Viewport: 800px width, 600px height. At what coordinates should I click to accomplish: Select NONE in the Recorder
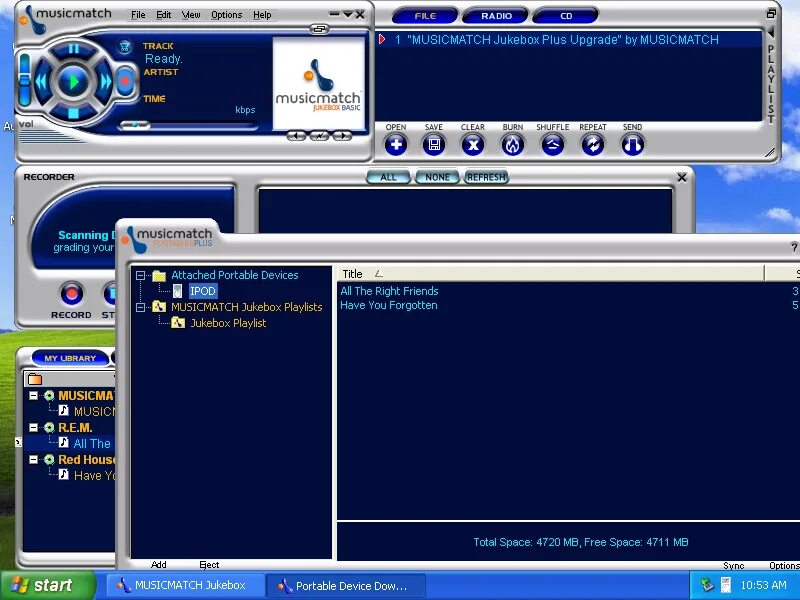point(437,177)
